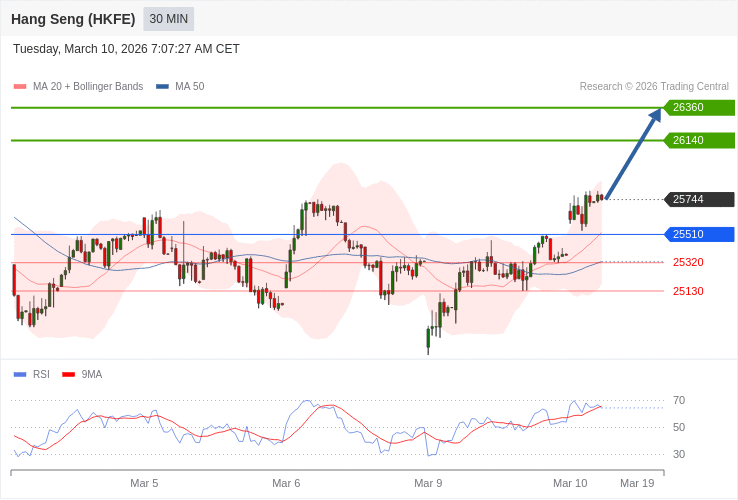Screen dimensions: 738x500
Task: Click the Mar 5 date axis label
Action: [x=144, y=484]
